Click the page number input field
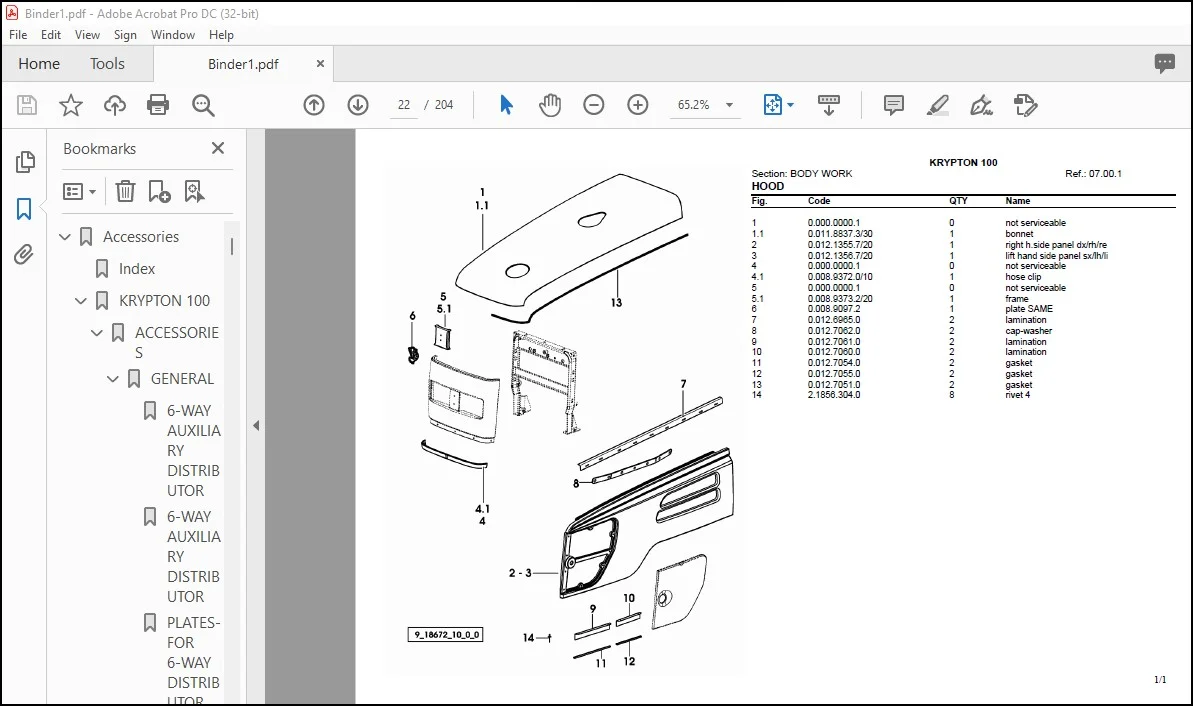 [x=404, y=105]
